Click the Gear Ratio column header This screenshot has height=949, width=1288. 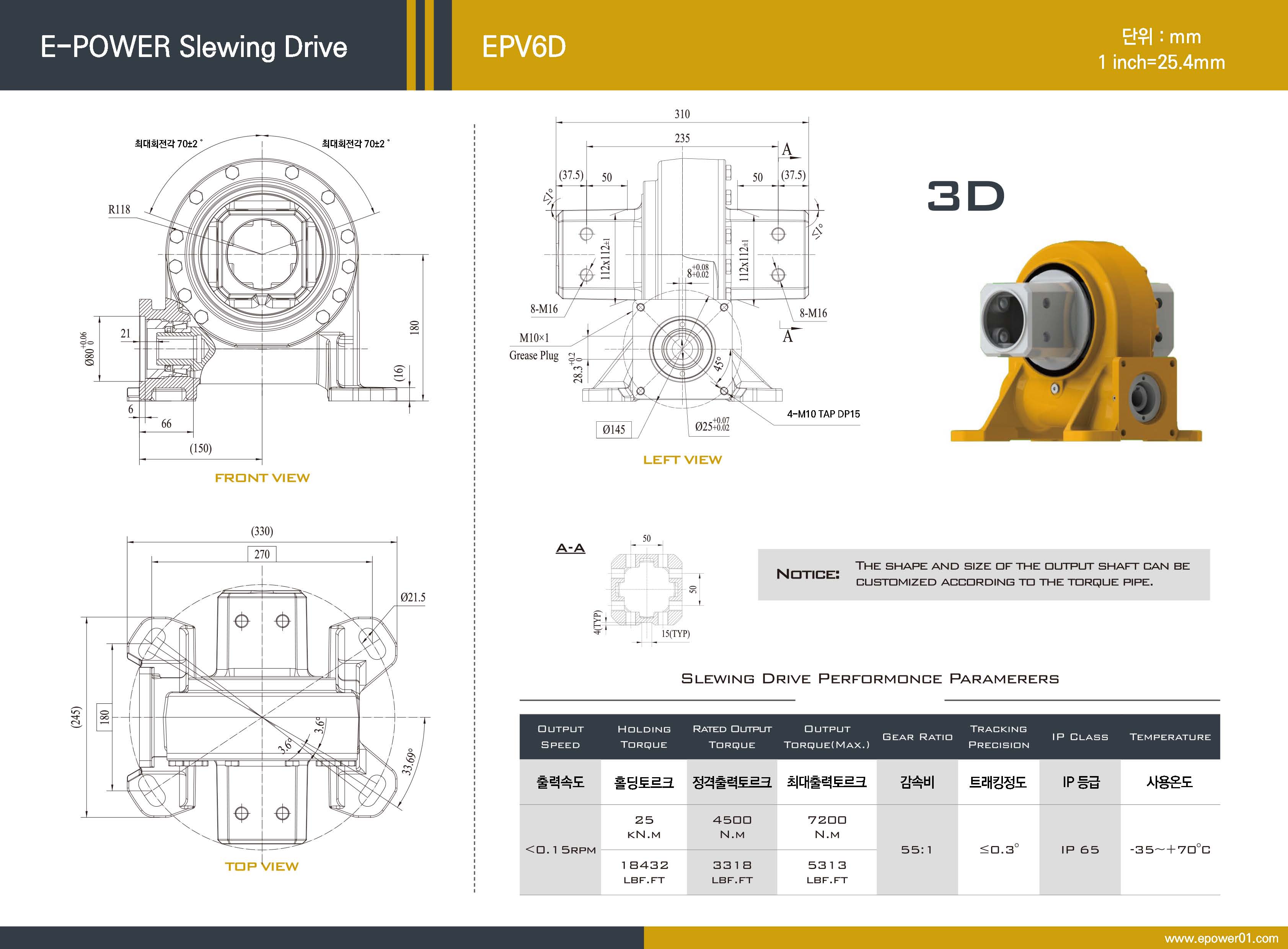tap(918, 737)
